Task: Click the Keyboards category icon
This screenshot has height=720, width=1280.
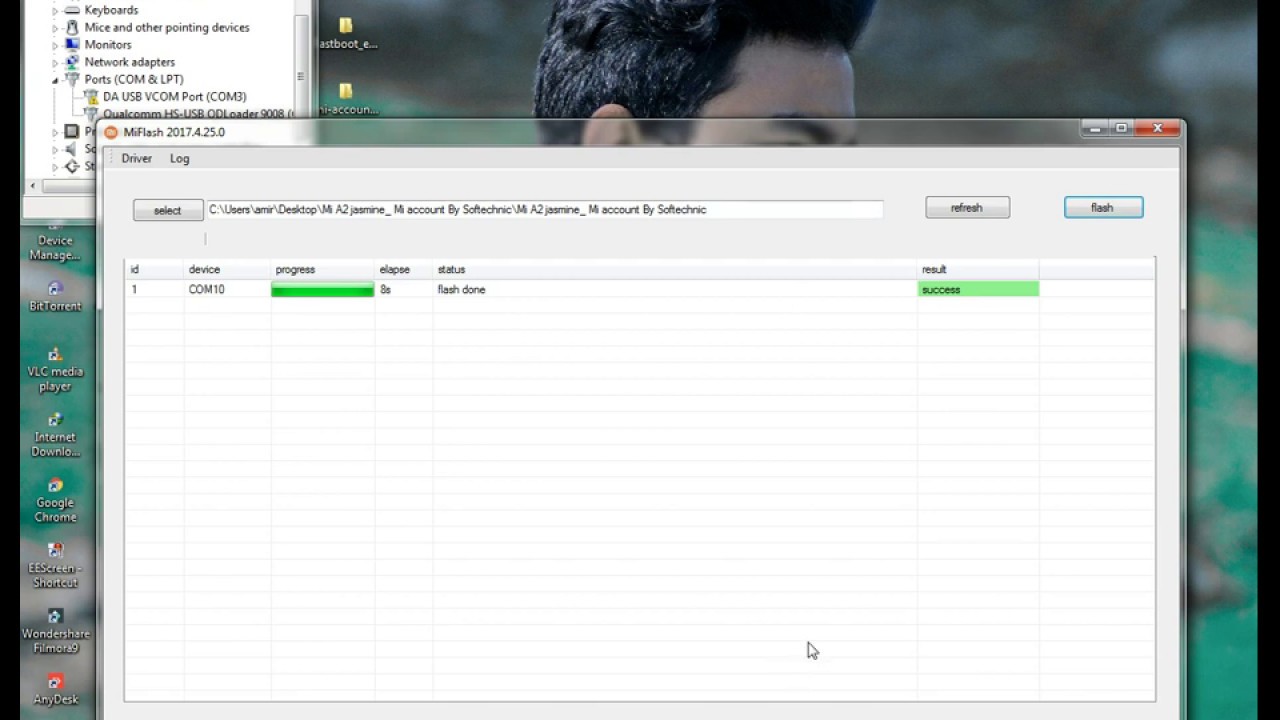Action: click(x=72, y=10)
